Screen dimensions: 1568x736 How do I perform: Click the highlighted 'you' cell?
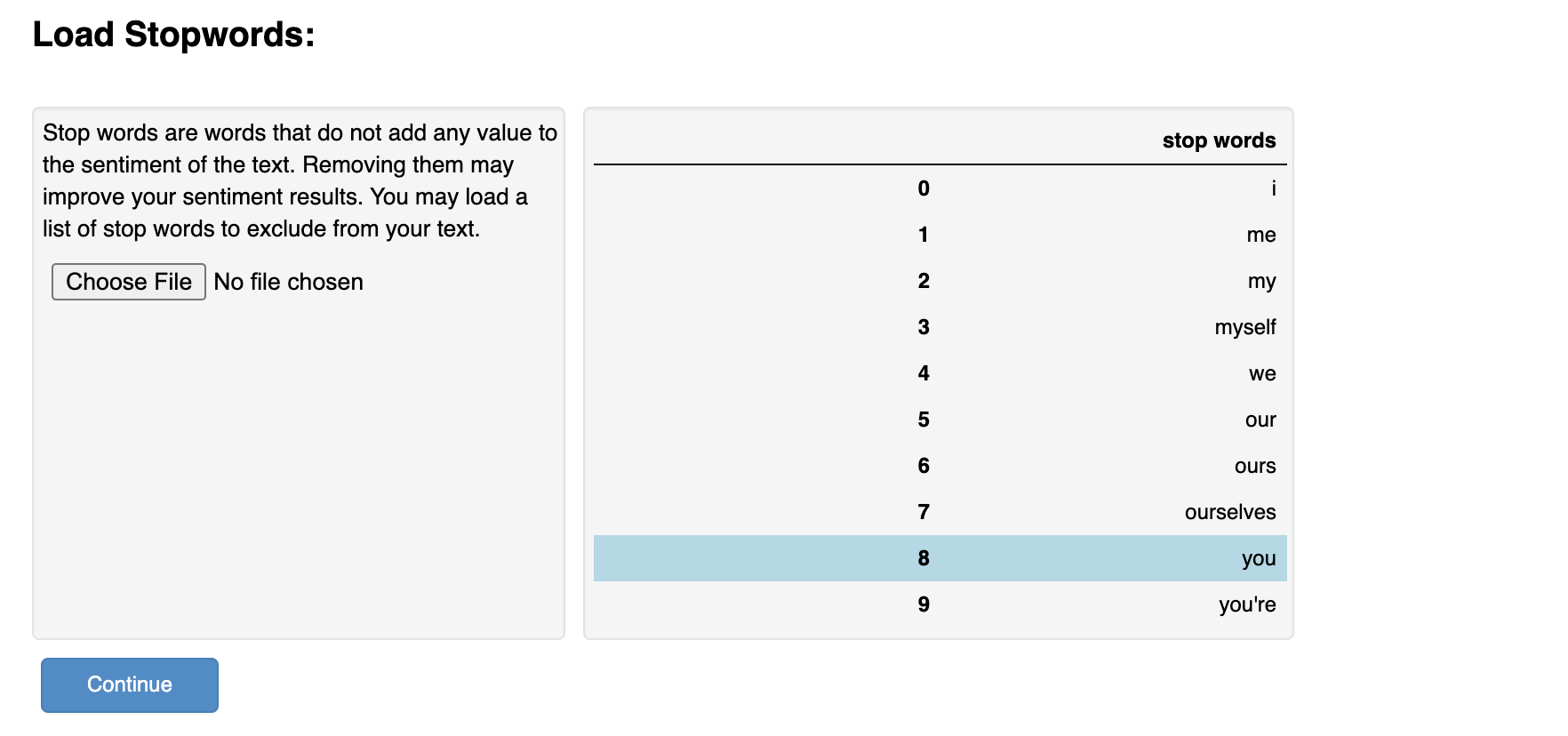click(x=1258, y=558)
